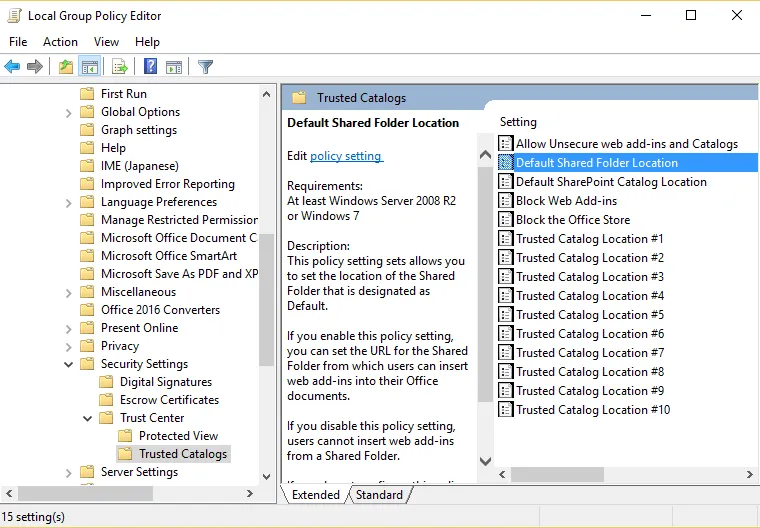Expand the Language Preferences tree node
This screenshot has height=528, width=760.
pos(68,203)
